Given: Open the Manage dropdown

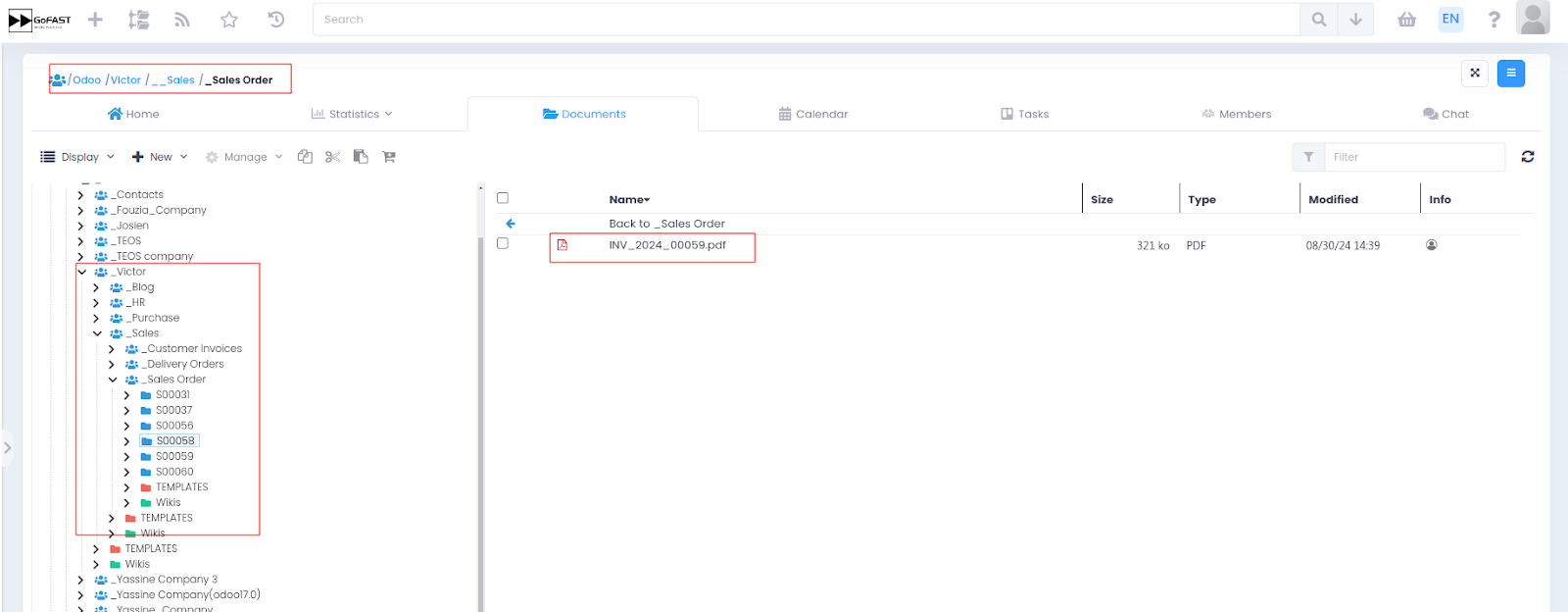Looking at the screenshot, I should pos(244,157).
